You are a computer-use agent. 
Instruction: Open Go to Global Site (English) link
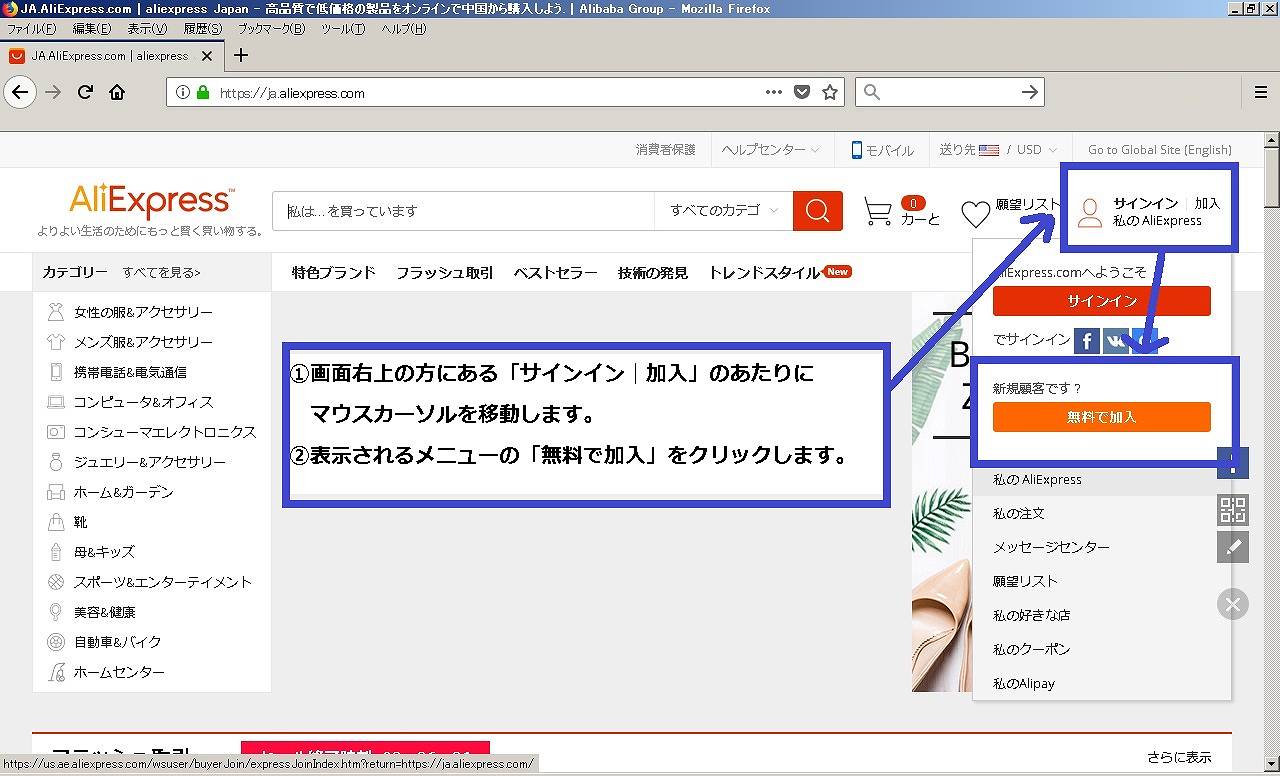(1160, 150)
